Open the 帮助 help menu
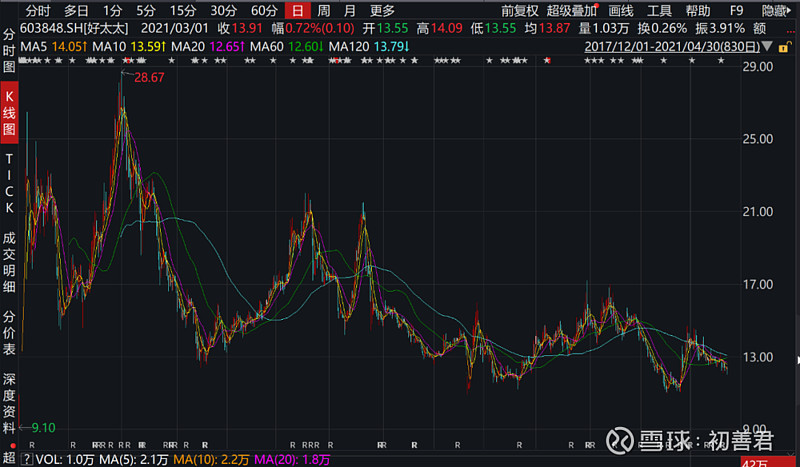 tap(698, 11)
